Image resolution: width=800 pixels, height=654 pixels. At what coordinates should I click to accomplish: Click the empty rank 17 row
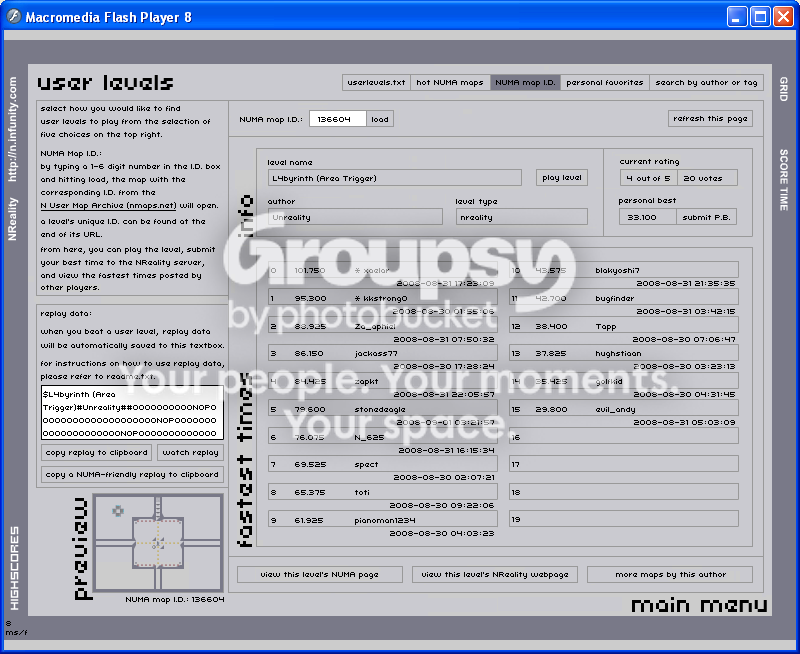point(623,464)
